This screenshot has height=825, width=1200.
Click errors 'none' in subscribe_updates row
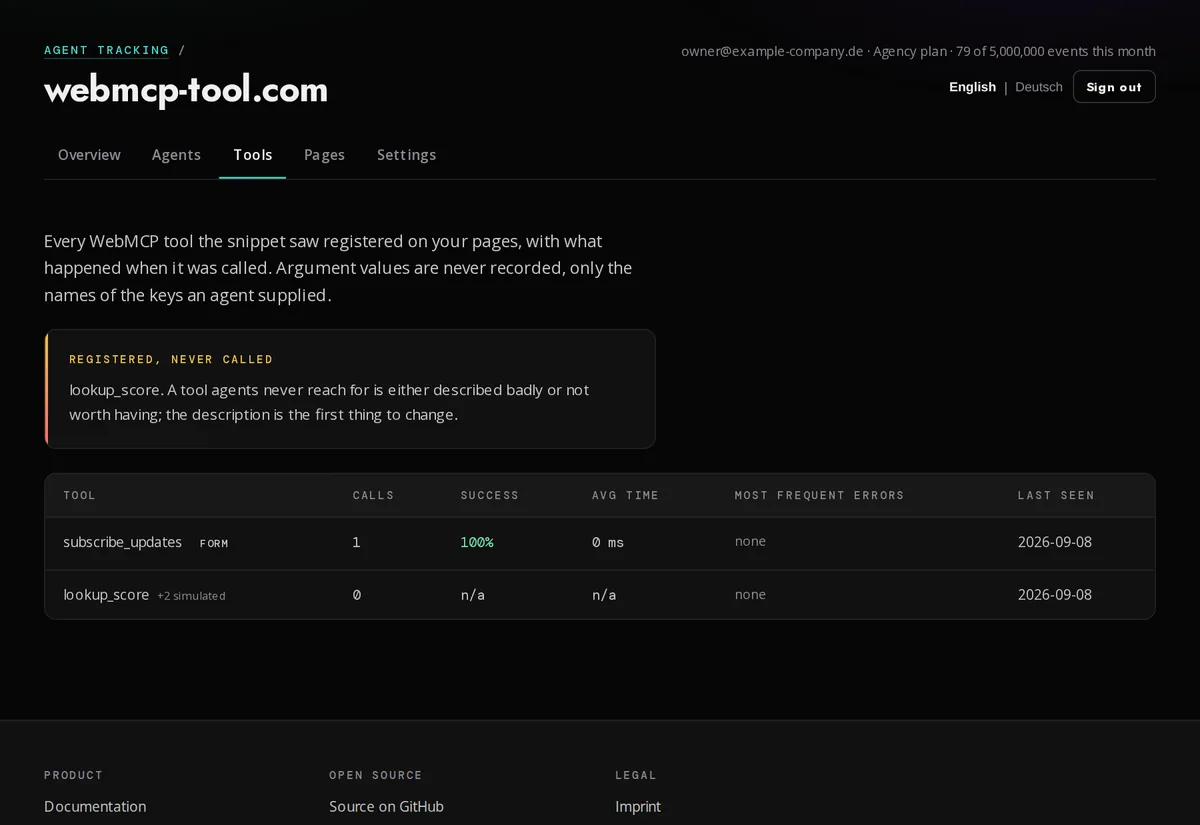click(x=750, y=541)
